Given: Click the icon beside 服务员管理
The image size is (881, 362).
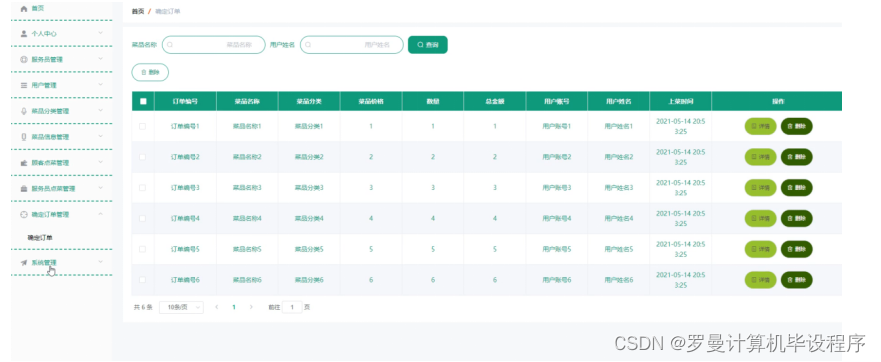Looking at the screenshot, I should [x=24, y=60].
